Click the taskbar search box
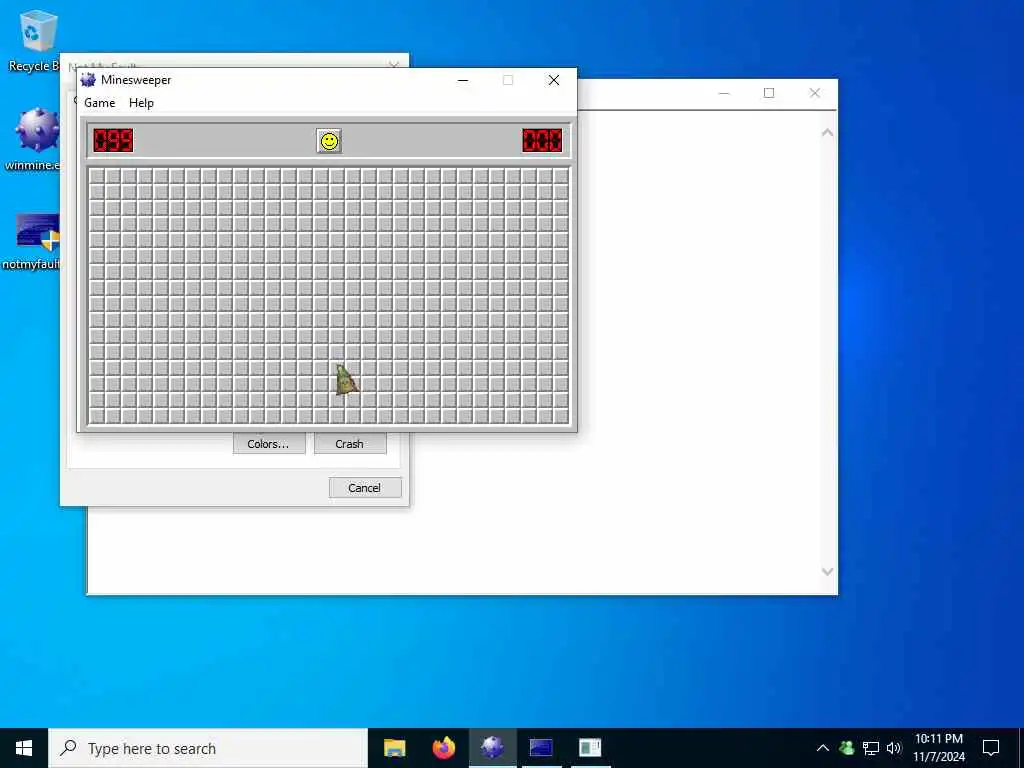 [208, 748]
